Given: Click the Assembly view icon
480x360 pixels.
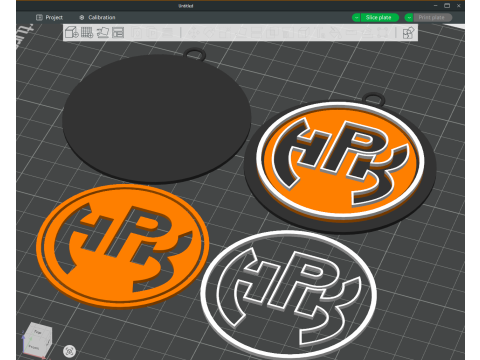Looking at the screenshot, I should tap(408, 33).
